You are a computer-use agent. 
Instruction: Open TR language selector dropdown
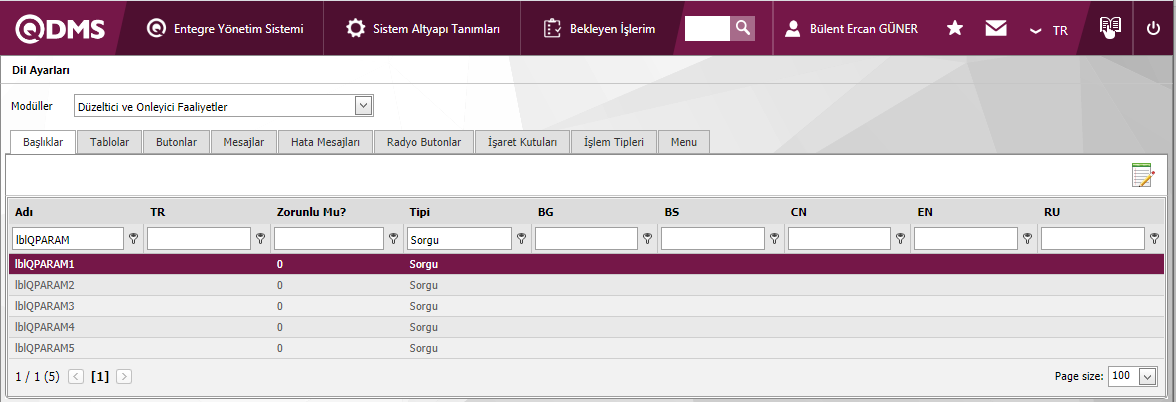click(1049, 30)
